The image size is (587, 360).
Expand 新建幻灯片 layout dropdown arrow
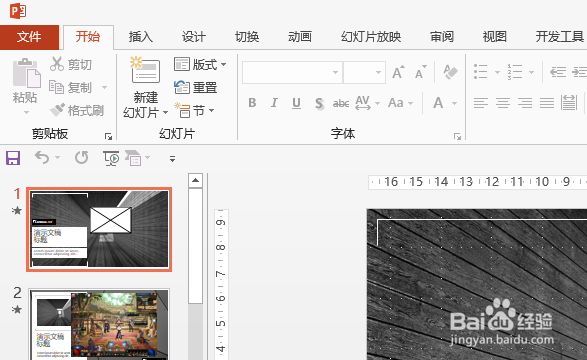[165, 112]
